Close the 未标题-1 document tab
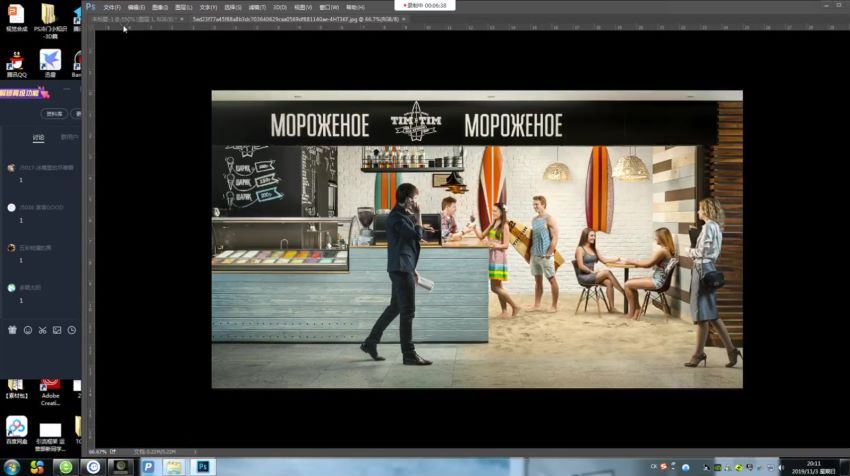 [182, 19]
